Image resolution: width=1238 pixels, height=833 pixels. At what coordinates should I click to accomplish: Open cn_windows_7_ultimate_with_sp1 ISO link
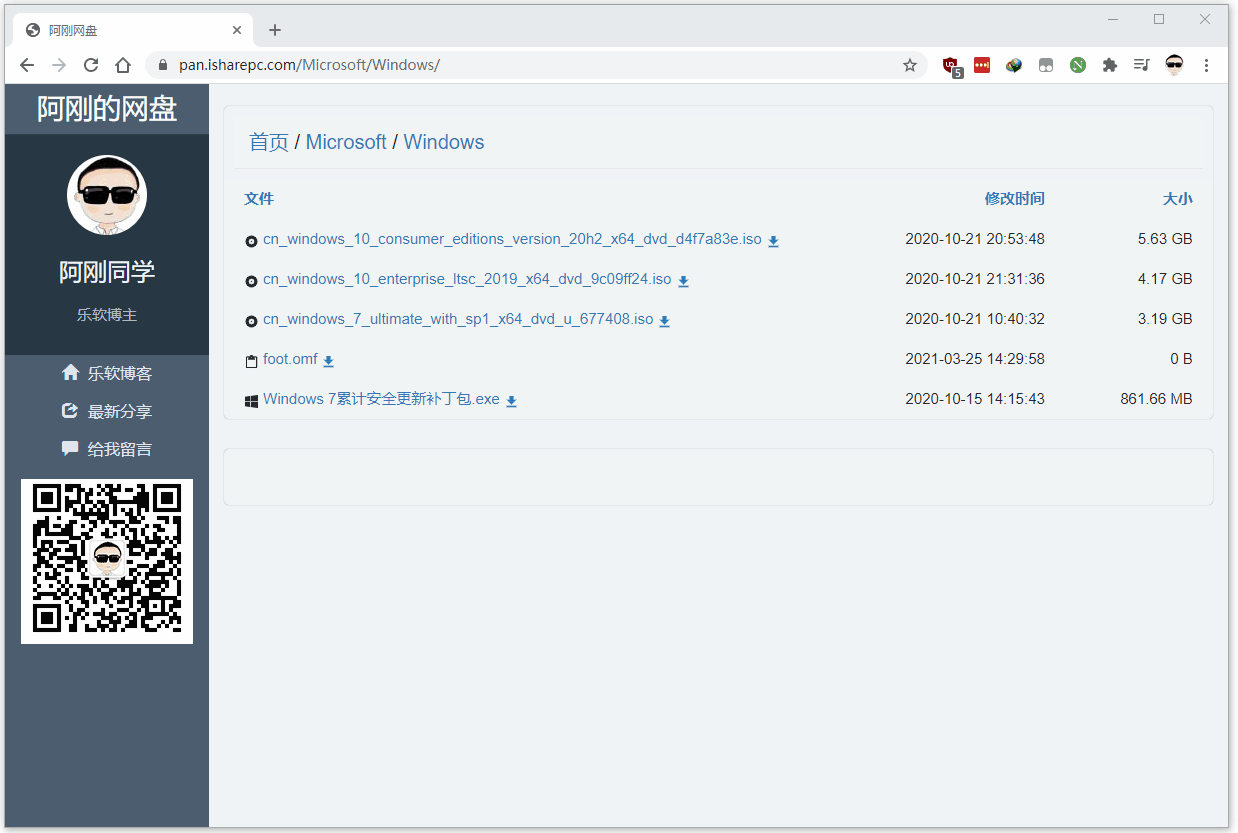(458, 320)
